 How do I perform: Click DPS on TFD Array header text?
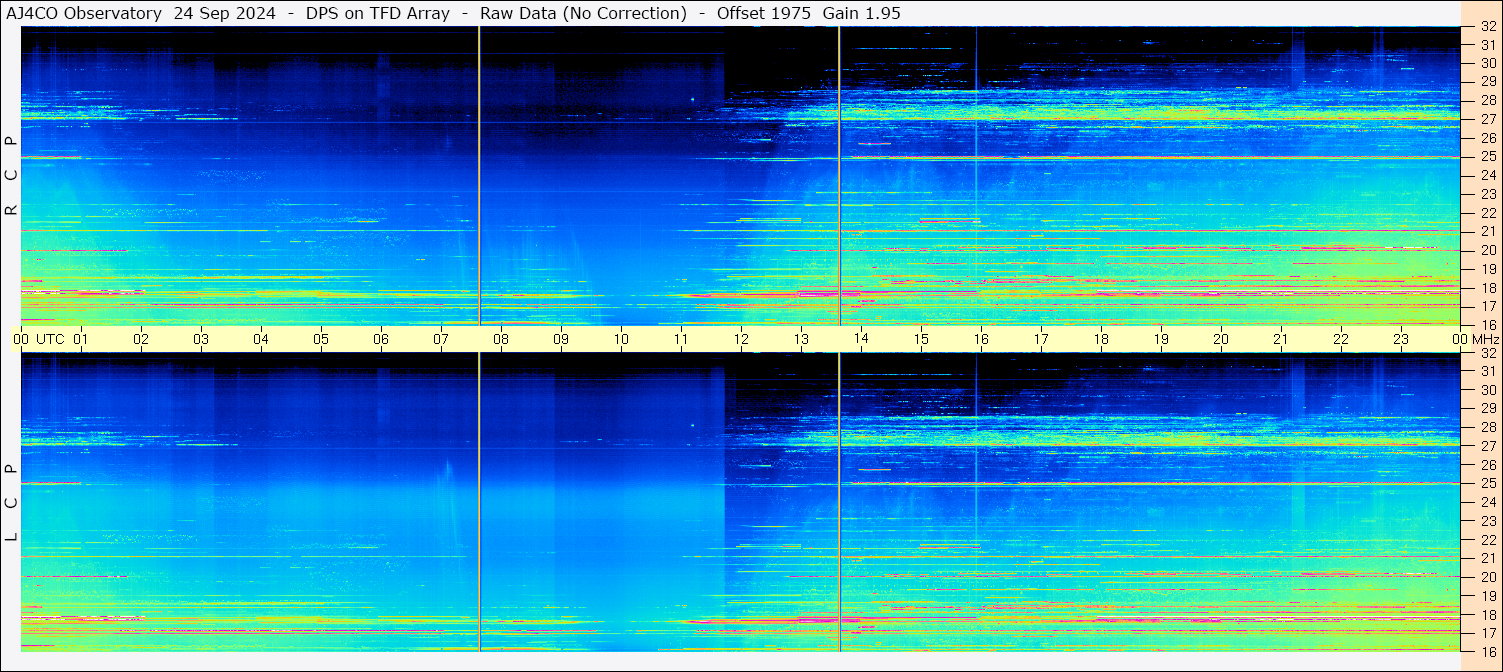tap(378, 13)
